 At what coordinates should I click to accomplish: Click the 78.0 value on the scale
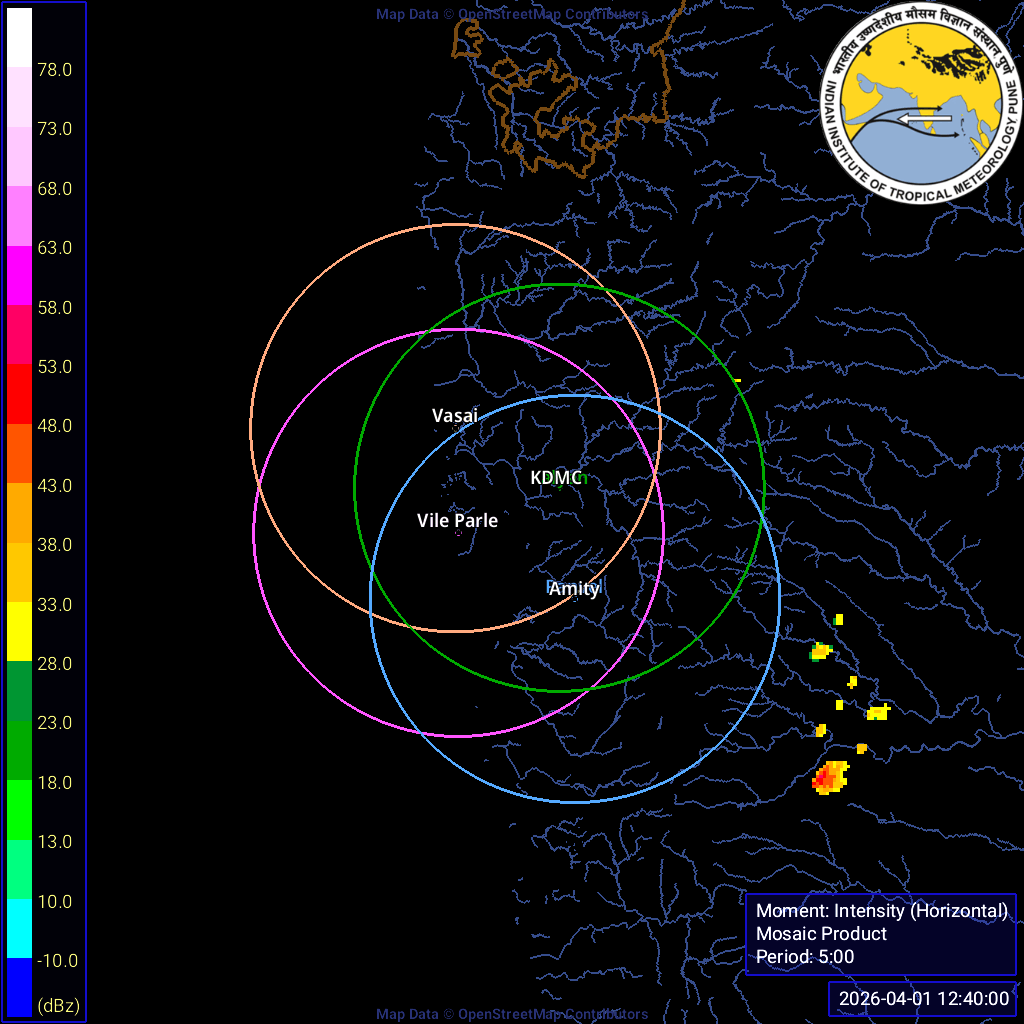[x=54, y=70]
